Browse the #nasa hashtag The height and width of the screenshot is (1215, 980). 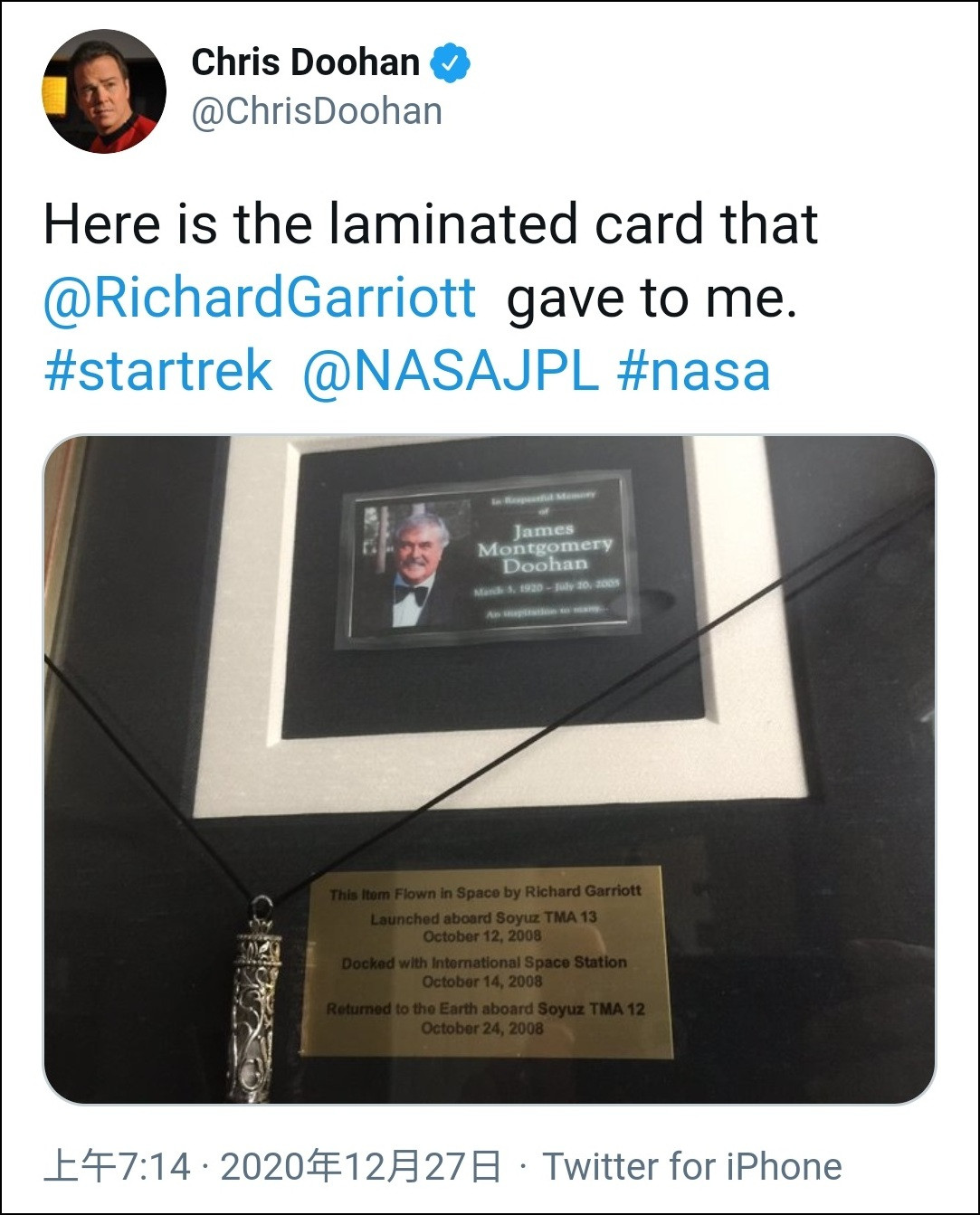693,371
